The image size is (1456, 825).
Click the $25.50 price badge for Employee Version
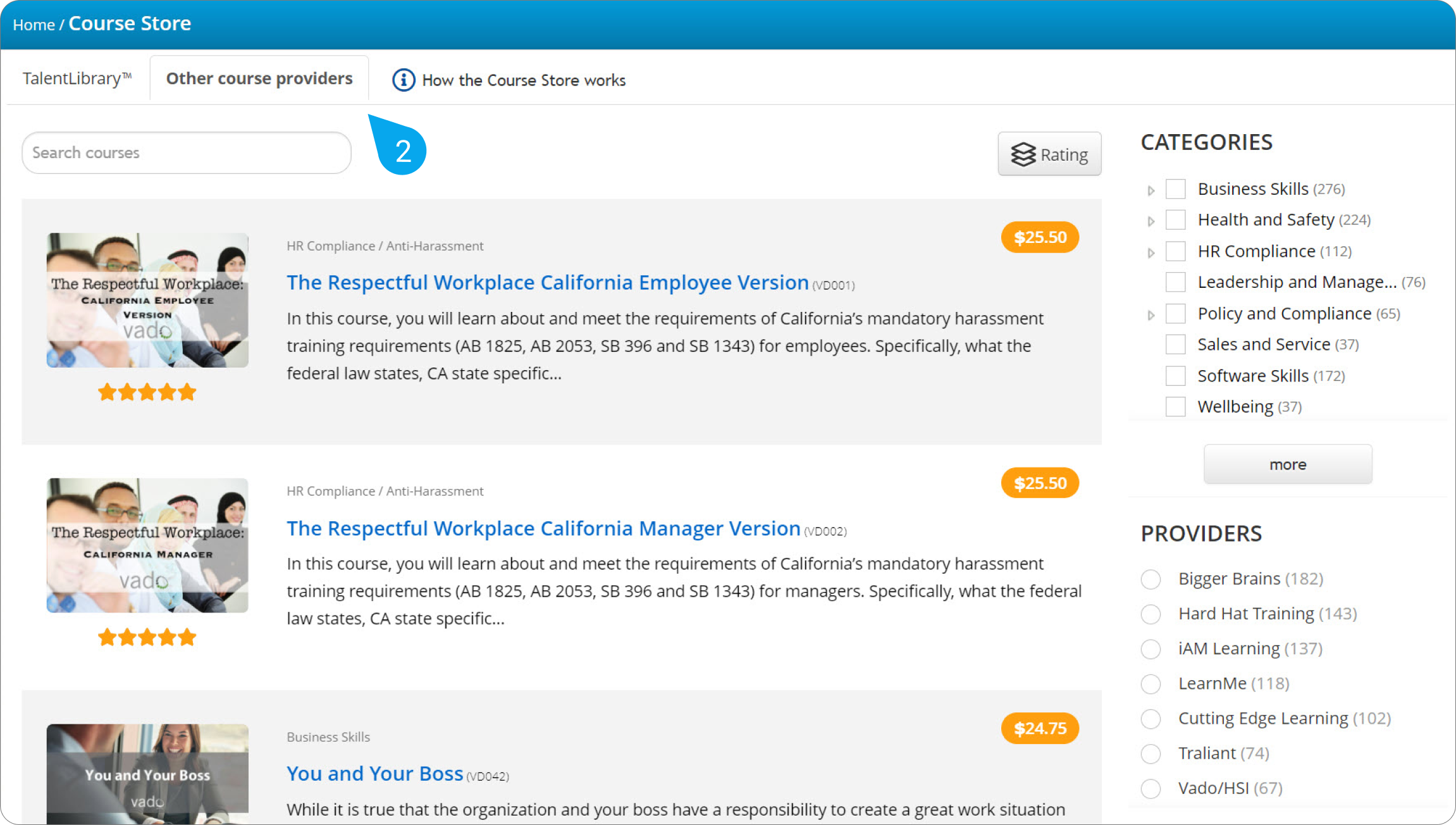pos(1040,237)
